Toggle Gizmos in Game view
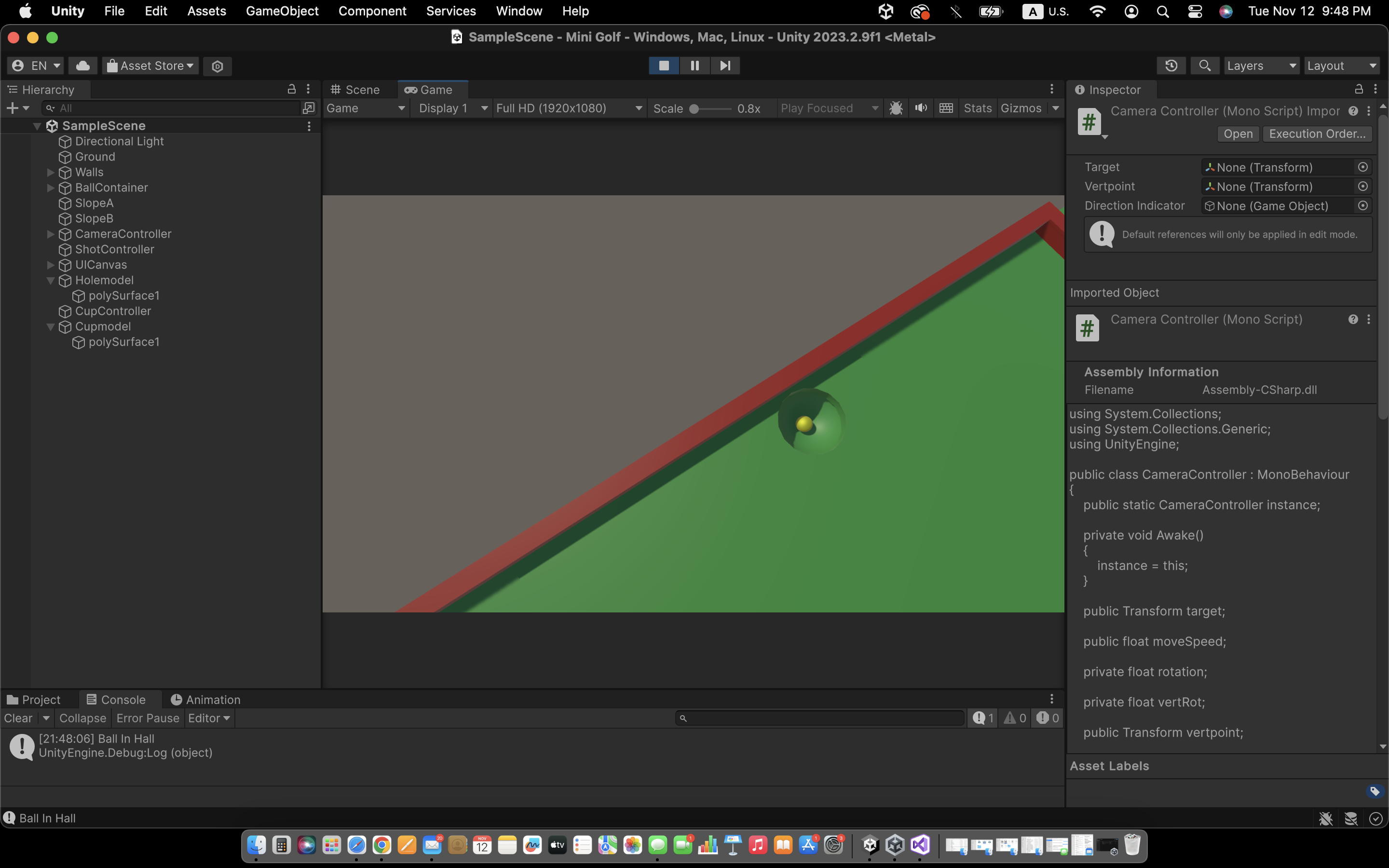Viewport: 1389px width, 868px height. [x=1021, y=108]
